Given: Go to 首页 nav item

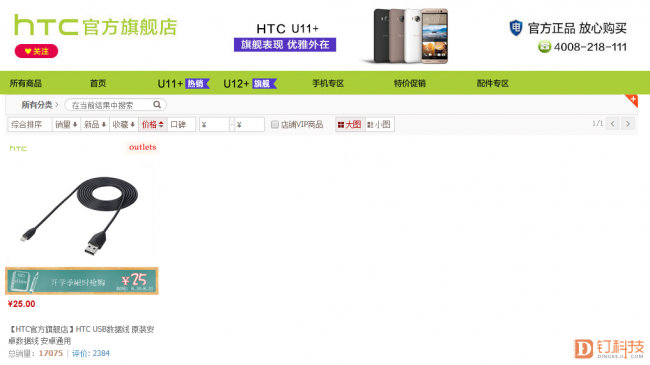Looking at the screenshot, I should [98, 83].
